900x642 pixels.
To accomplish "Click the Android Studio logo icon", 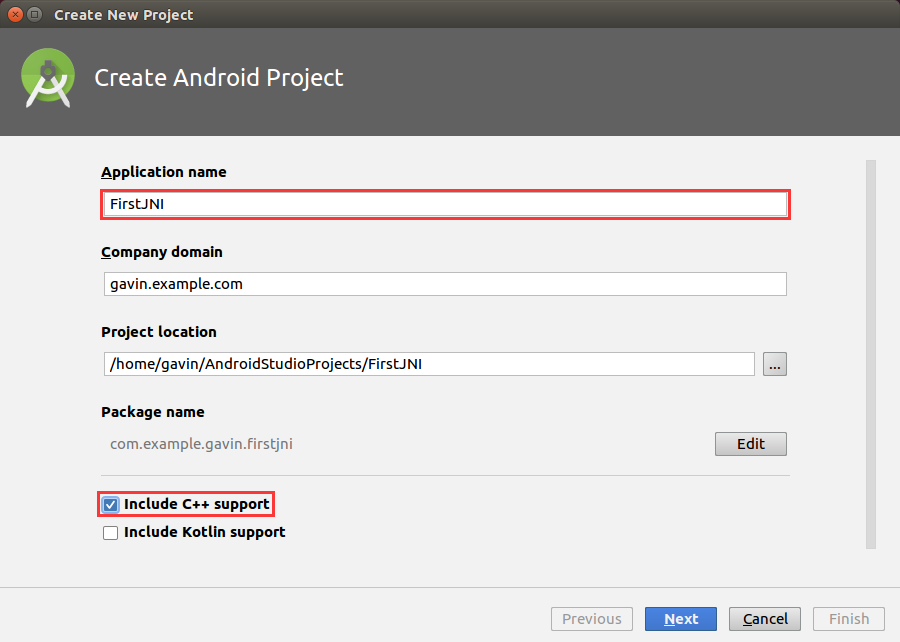I will pos(48,78).
